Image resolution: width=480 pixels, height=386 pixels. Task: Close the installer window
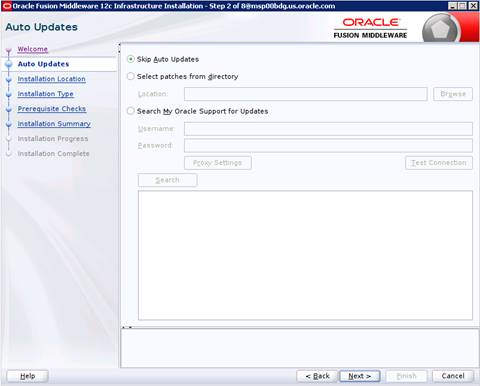click(x=473, y=6)
